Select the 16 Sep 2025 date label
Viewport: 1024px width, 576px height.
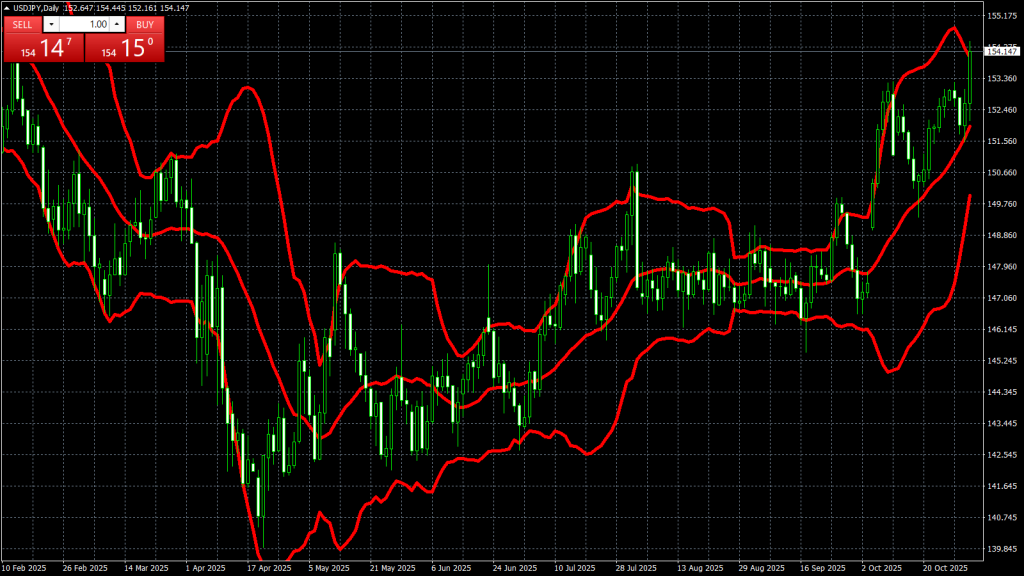click(821, 567)
